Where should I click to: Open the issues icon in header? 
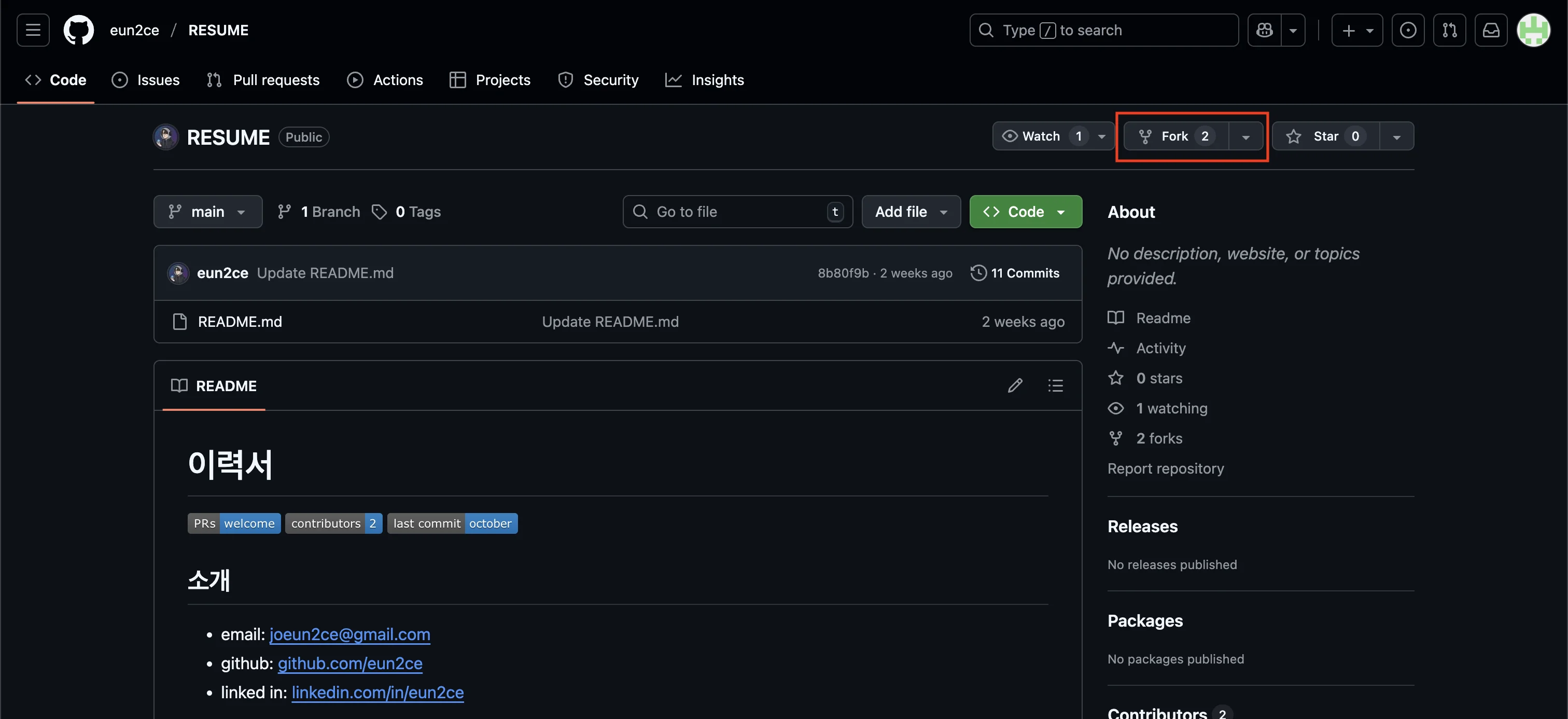tap(1407, 30)
